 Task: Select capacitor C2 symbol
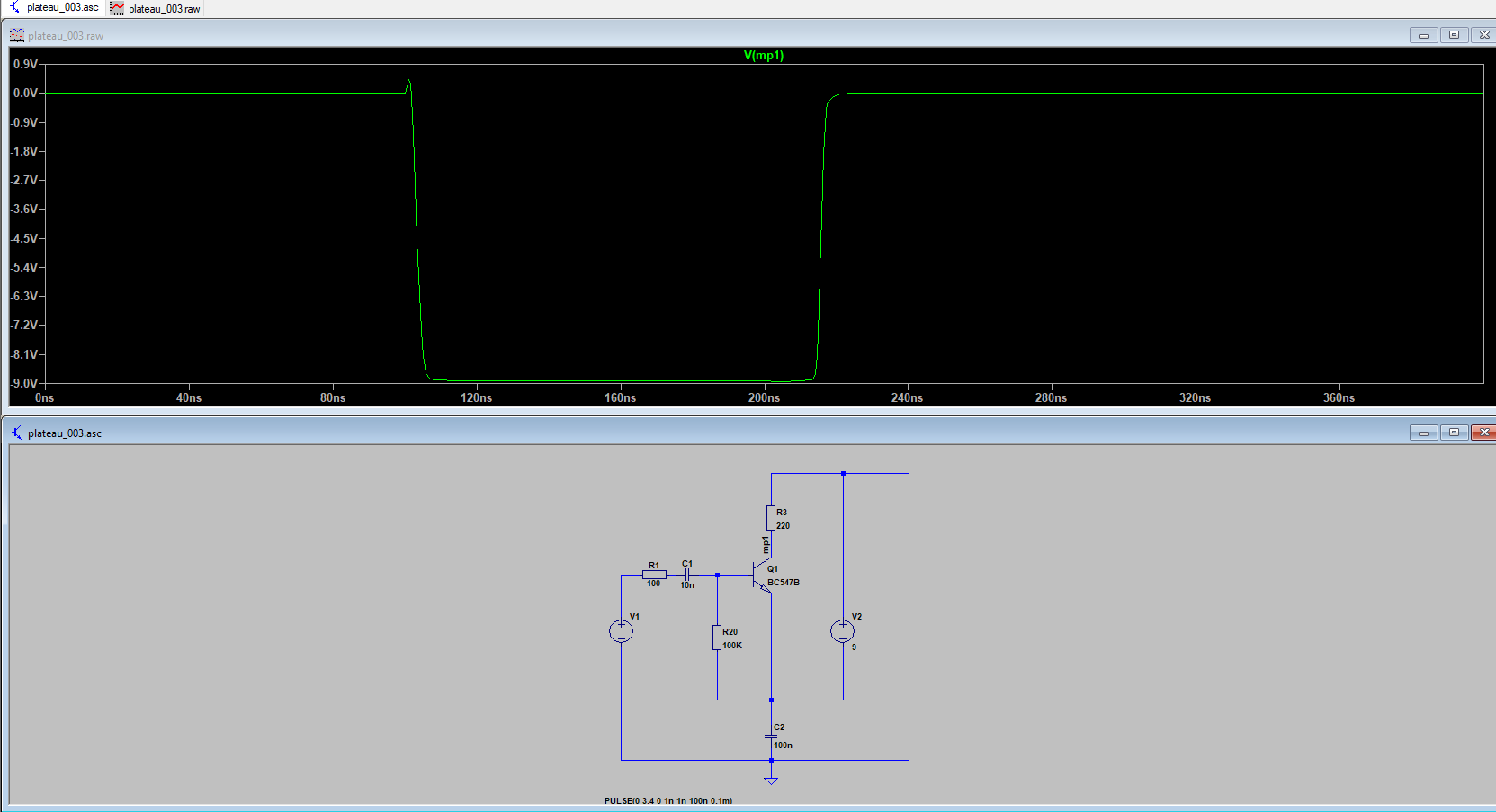pyautogui.click(x=771, y=736)
